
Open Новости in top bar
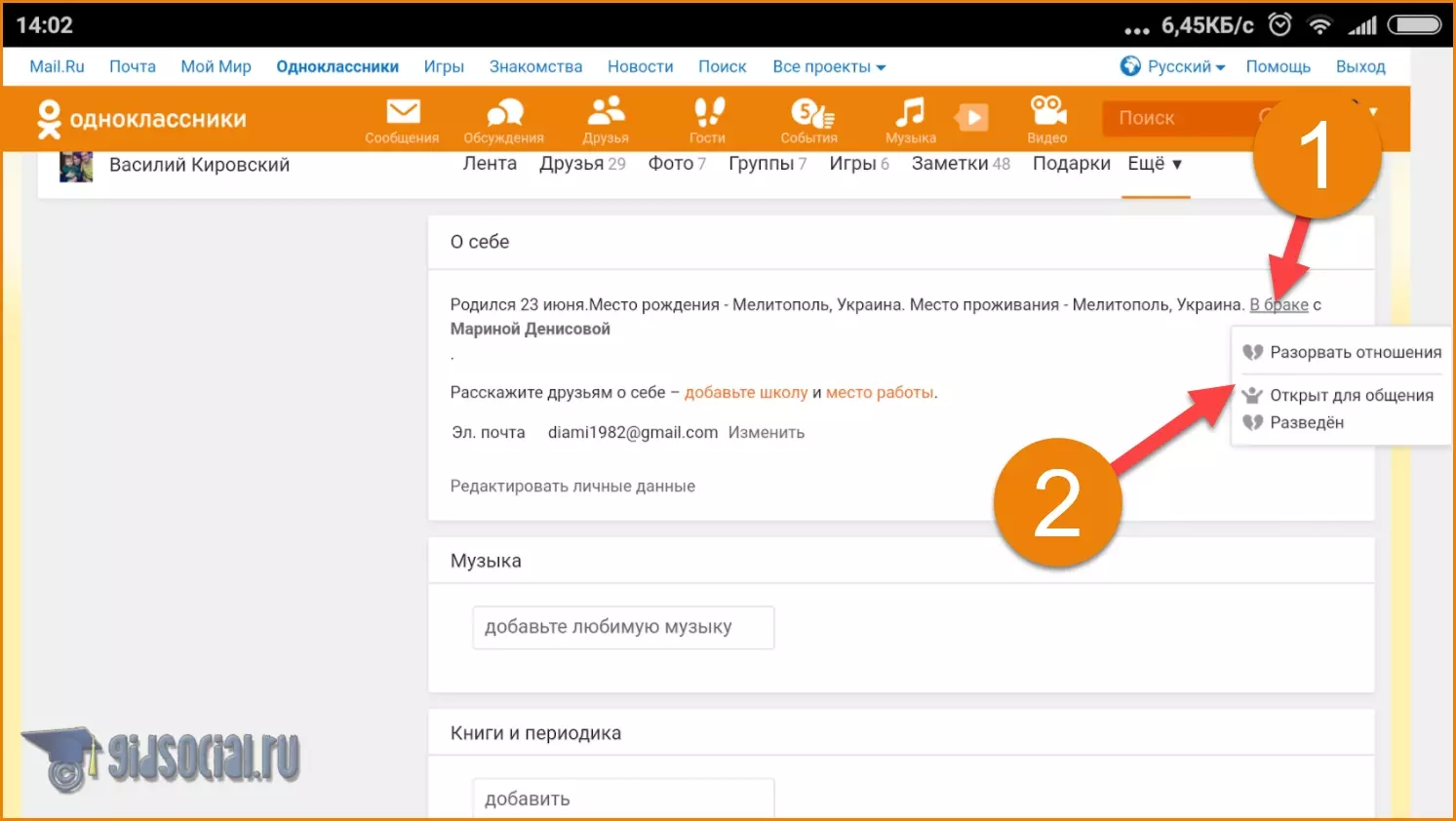(640, 66)
